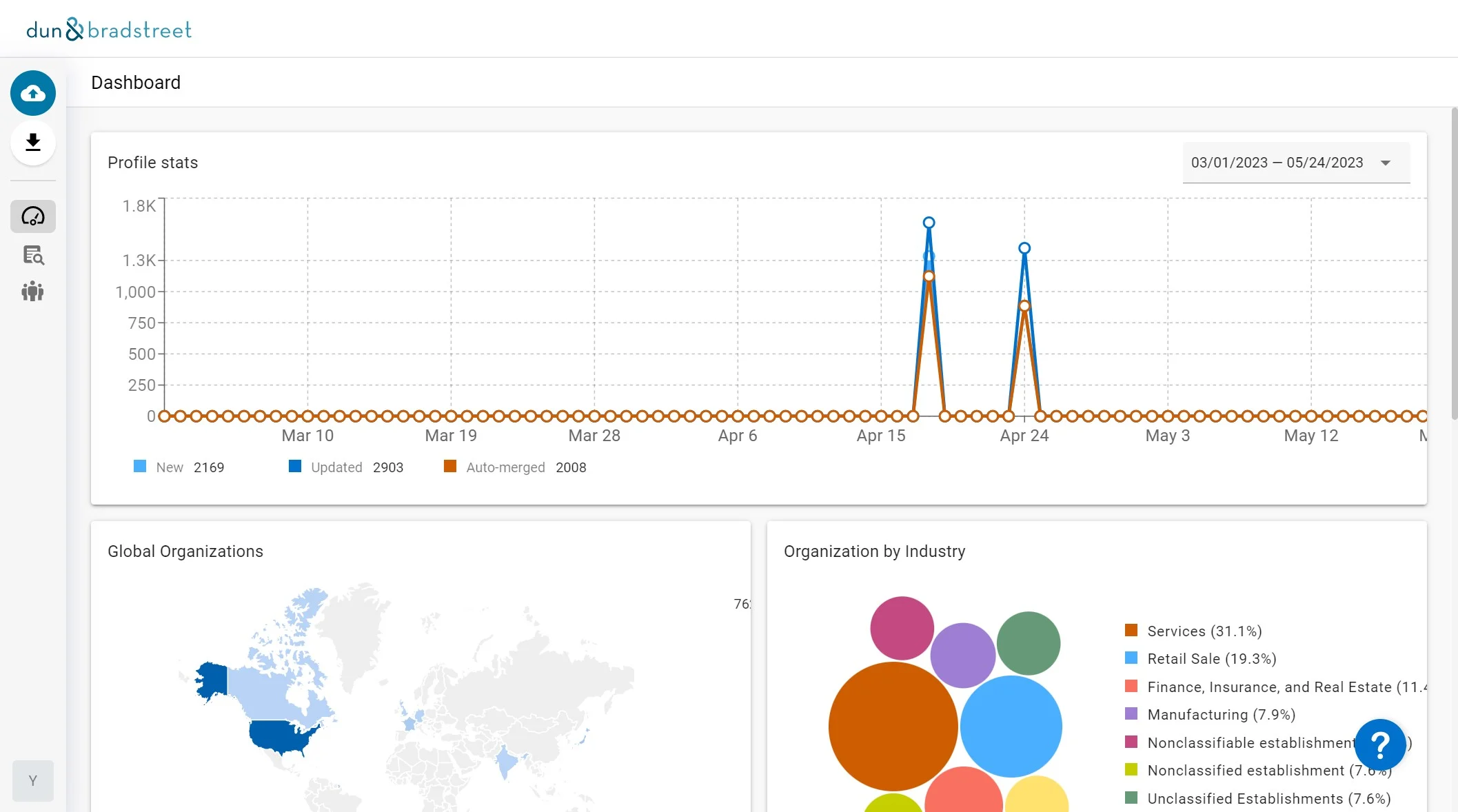Click the green Unclassified Establishments bubble
This screenshot has height=812, width=1458.
[x=1028, y=643]
